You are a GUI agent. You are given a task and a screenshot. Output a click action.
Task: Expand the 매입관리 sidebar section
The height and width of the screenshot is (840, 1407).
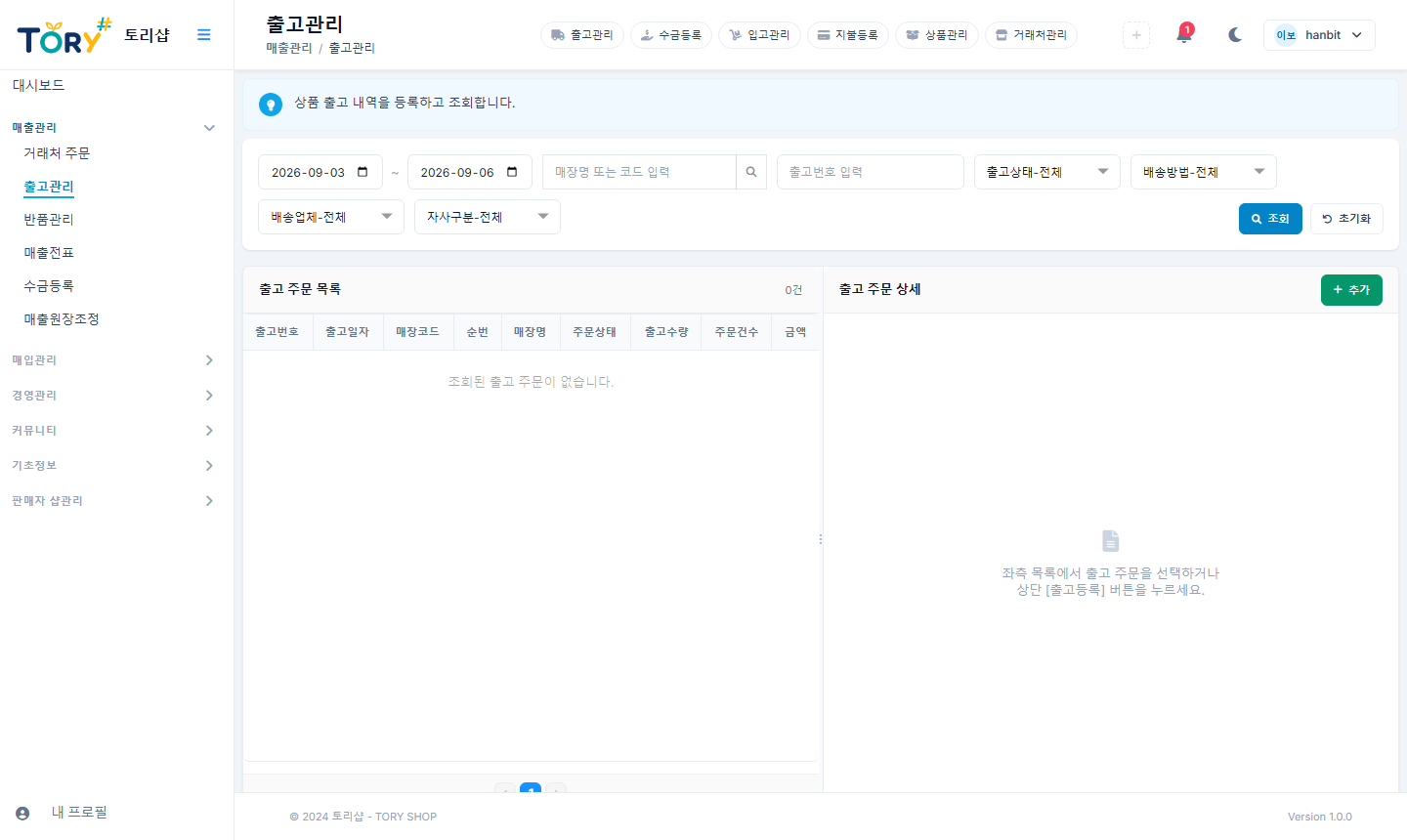pyautogui.click(x=113, y=360)
